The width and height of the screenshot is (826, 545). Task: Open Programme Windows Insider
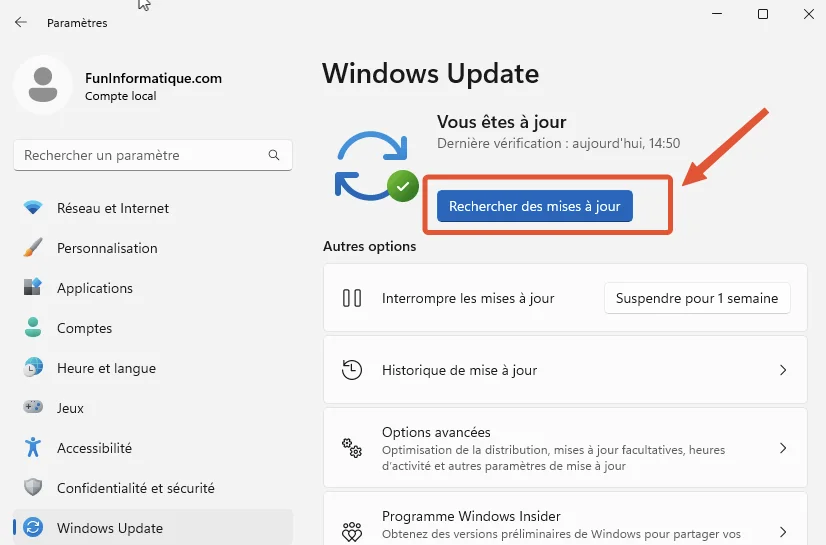[565, 518]
